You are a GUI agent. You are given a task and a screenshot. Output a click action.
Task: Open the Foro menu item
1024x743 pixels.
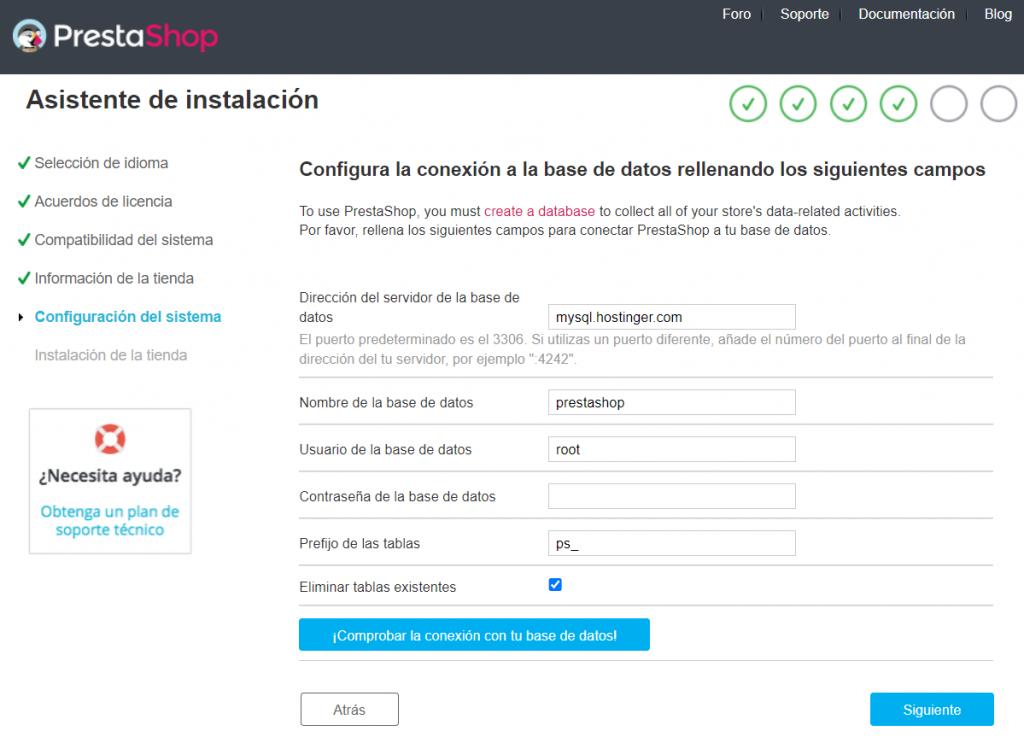click(x=736, y=14)
